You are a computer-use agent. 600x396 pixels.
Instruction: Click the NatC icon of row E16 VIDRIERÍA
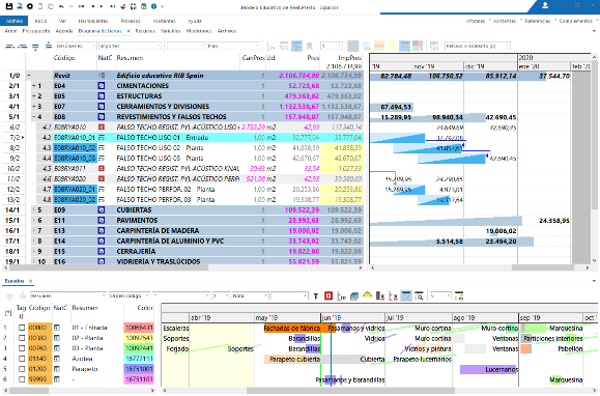101,261
